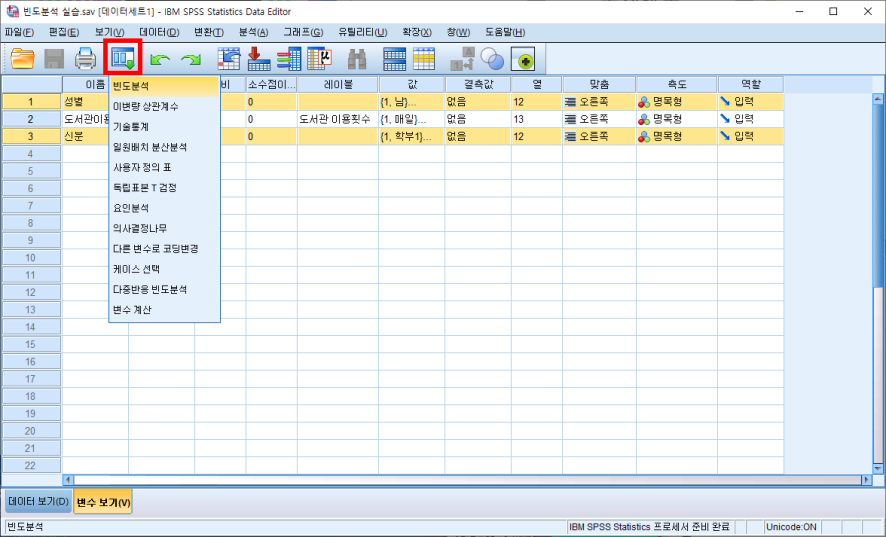Image resolution: width=886 pixels, height=537 pixels.
Task: Select 독립표본 T 검정 from the list
Action: point(164,188)
